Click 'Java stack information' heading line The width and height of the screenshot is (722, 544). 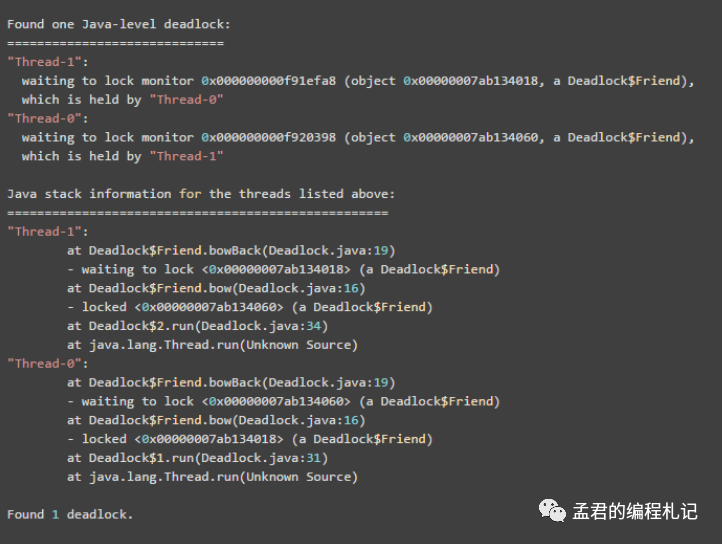tap(201, 194)
